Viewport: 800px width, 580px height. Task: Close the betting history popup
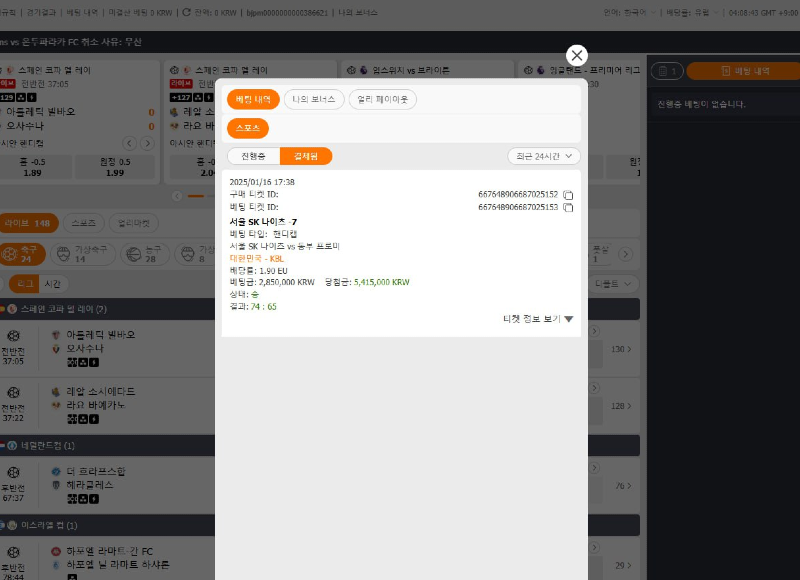577,55
